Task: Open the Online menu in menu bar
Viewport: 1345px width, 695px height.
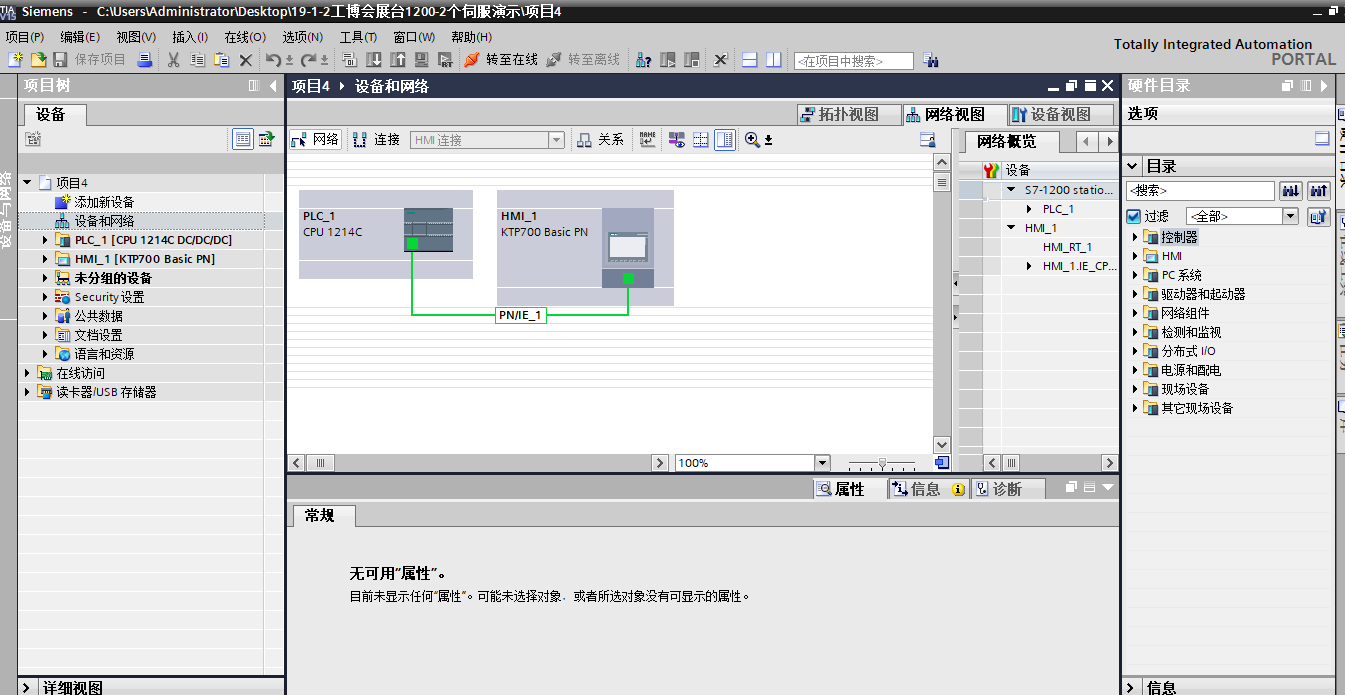Action: click(x=244, y=37)
